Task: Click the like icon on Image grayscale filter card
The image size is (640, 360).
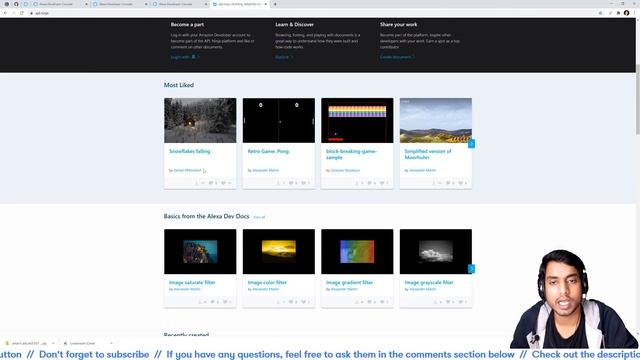Action: click(x=460, y=302)
